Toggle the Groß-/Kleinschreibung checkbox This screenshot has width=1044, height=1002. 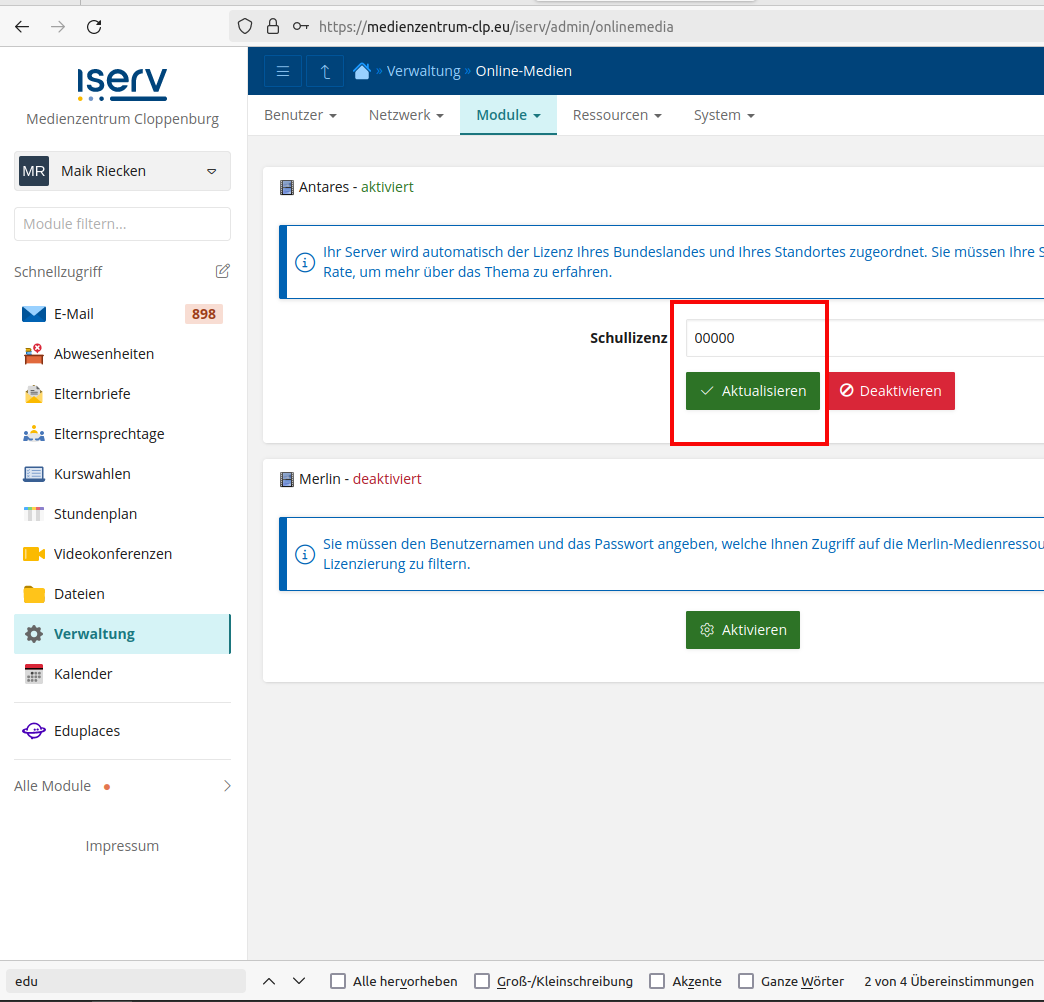point(482,981)
